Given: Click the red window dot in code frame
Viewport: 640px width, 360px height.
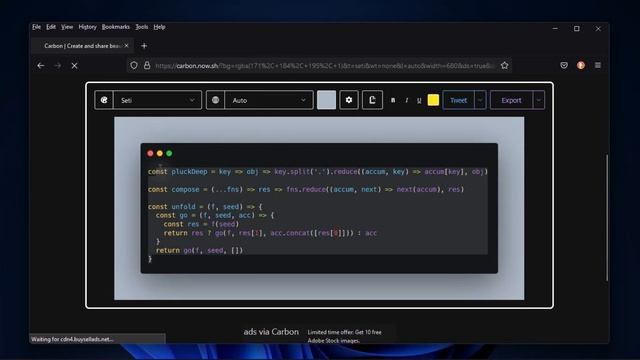Looking at the screenshot, I should coord(150,153).
